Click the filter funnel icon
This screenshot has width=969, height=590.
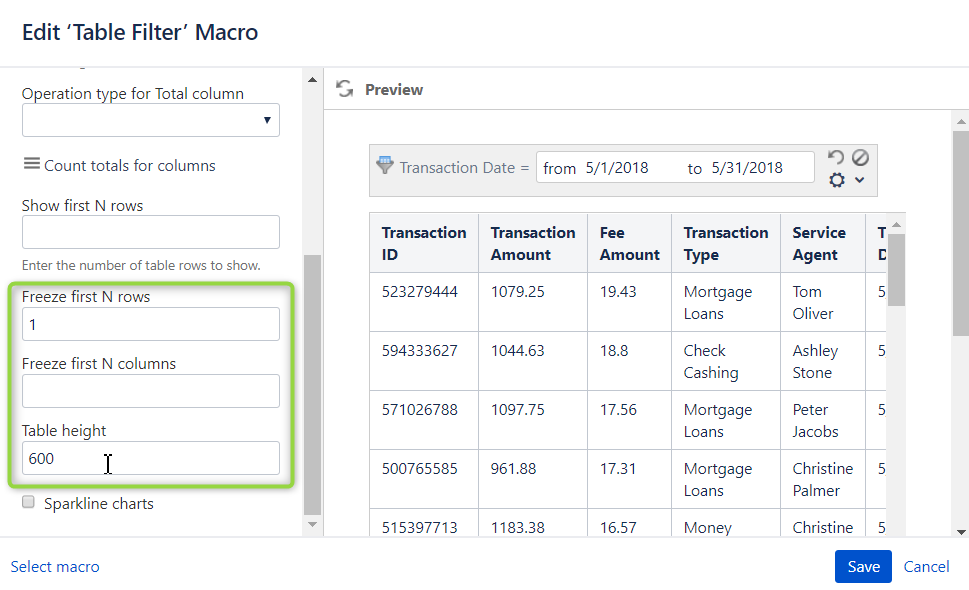385,165
